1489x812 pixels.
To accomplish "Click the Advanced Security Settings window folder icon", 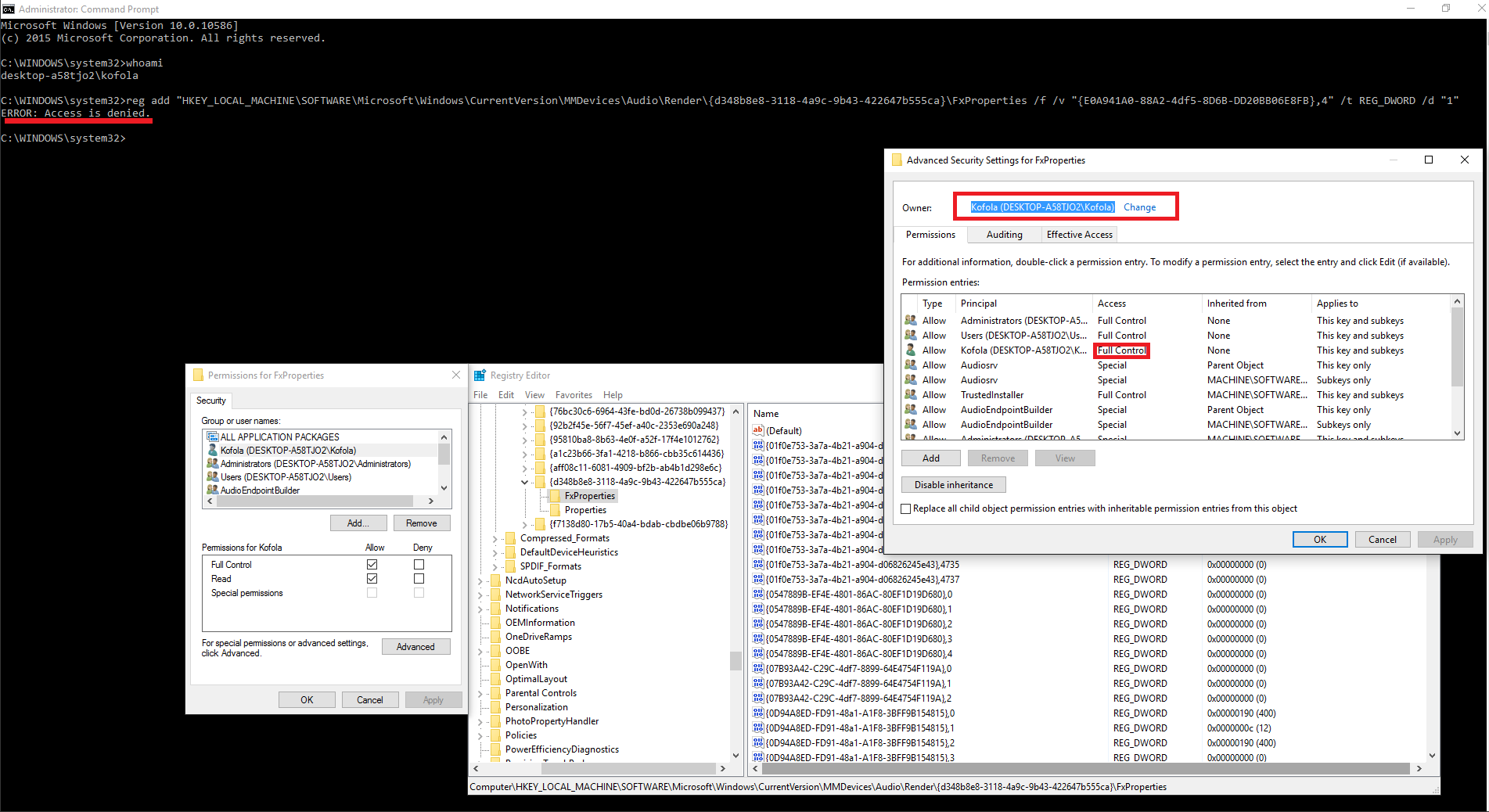I will point(897,160).
